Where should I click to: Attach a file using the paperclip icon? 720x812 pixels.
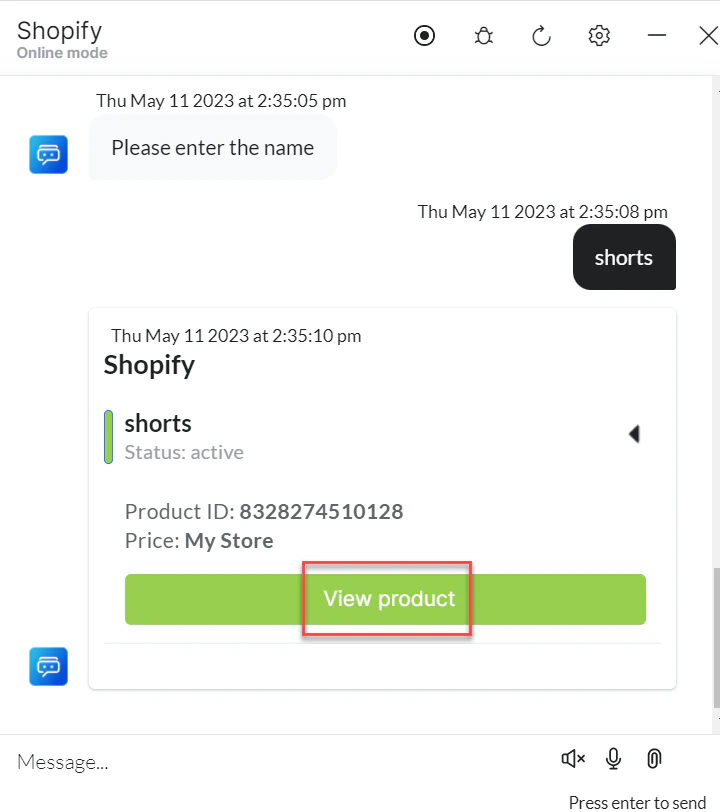tap(654, 759)
